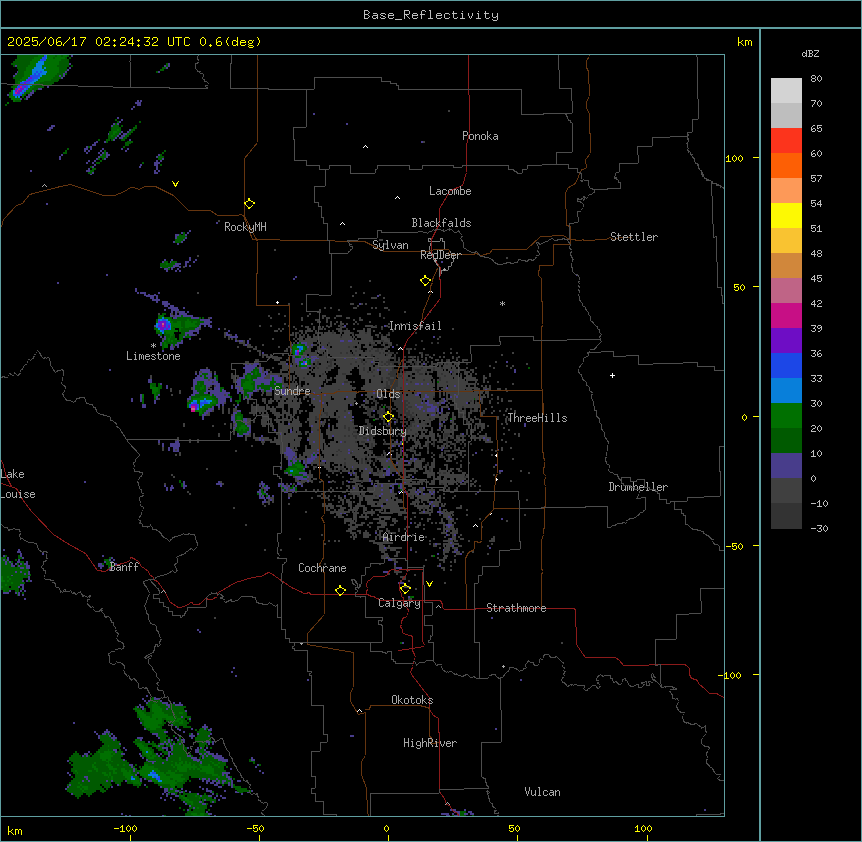The width and height of the screenshot is (862, 842).
Task: Click the Okotoks label
Action: (412, 700)
